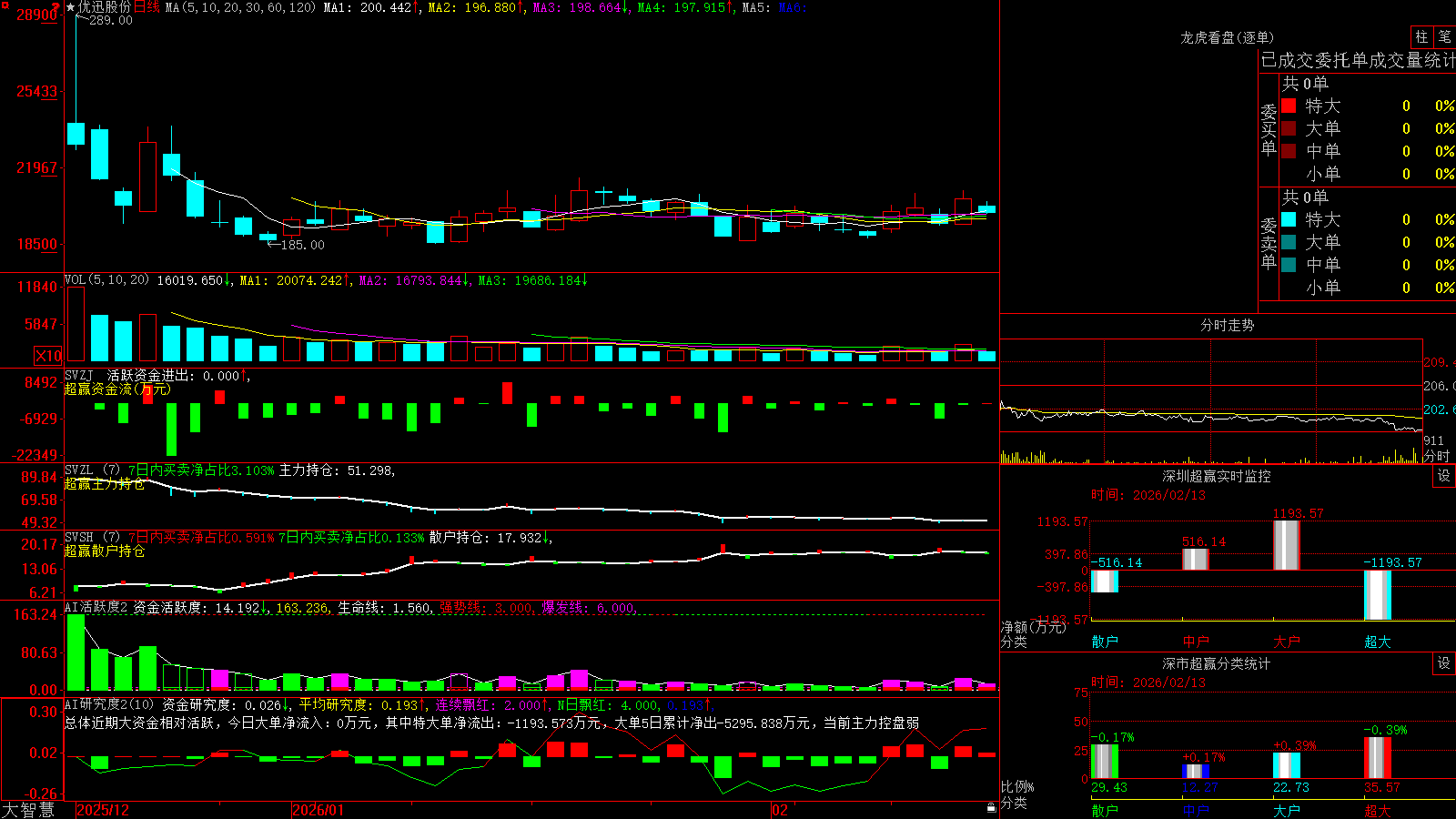Click the MA1: 200.442 value

coord(371,7)
